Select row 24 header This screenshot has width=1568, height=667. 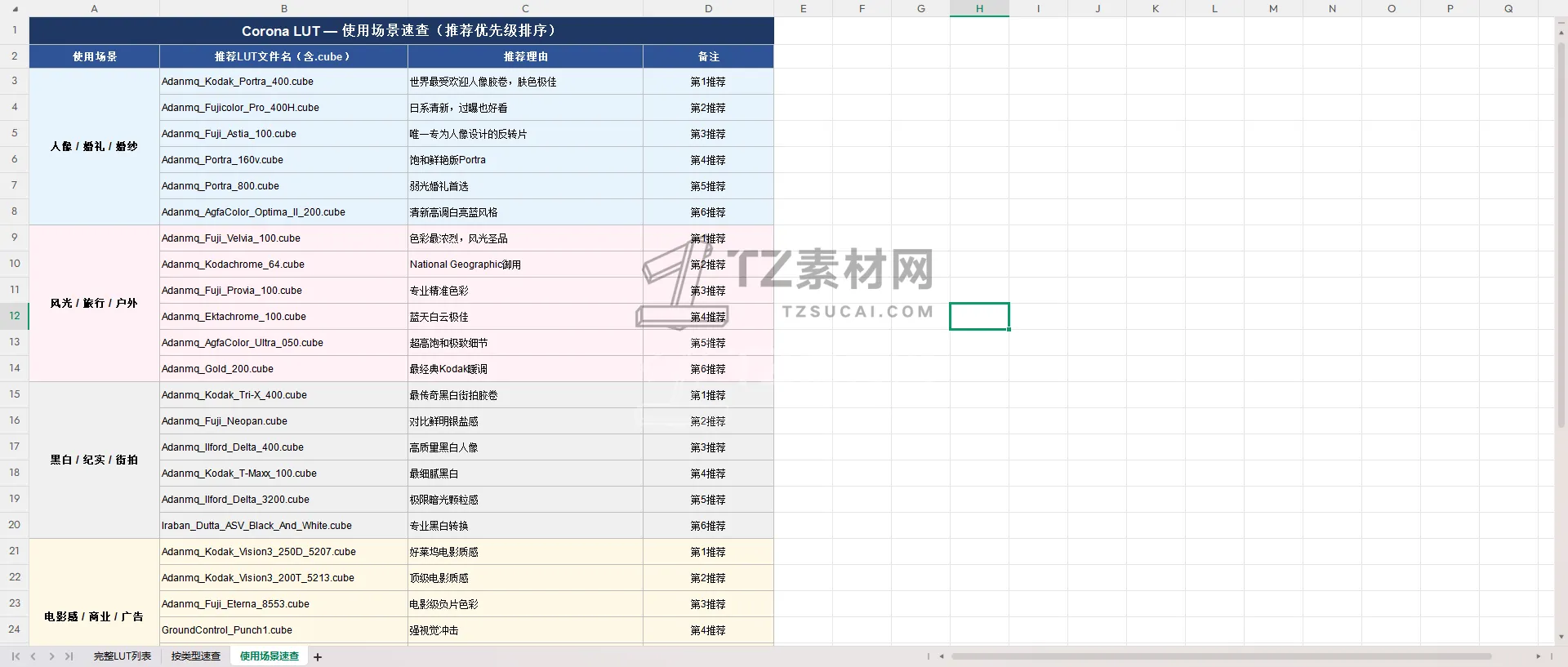[14, 629]
